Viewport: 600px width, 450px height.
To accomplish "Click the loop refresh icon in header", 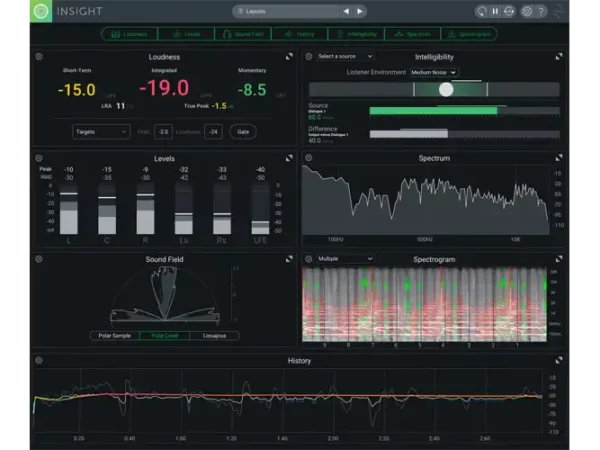I will [509, 11].
